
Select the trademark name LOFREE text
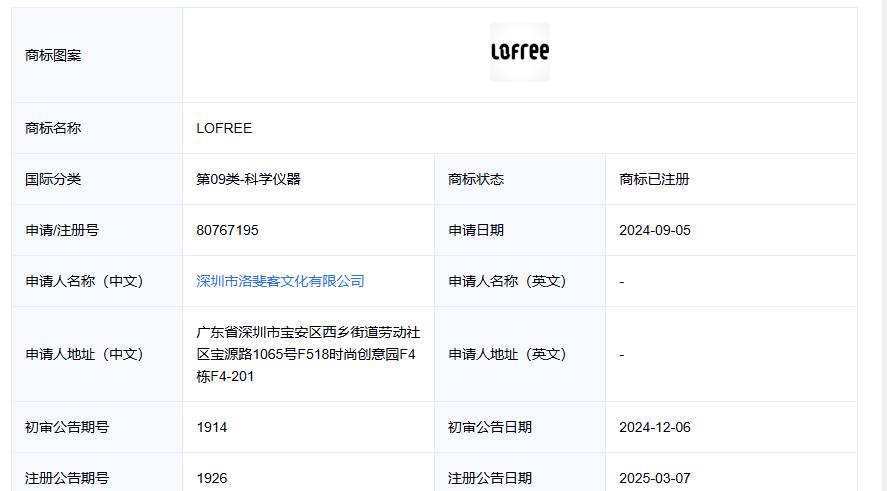(224, 128)
